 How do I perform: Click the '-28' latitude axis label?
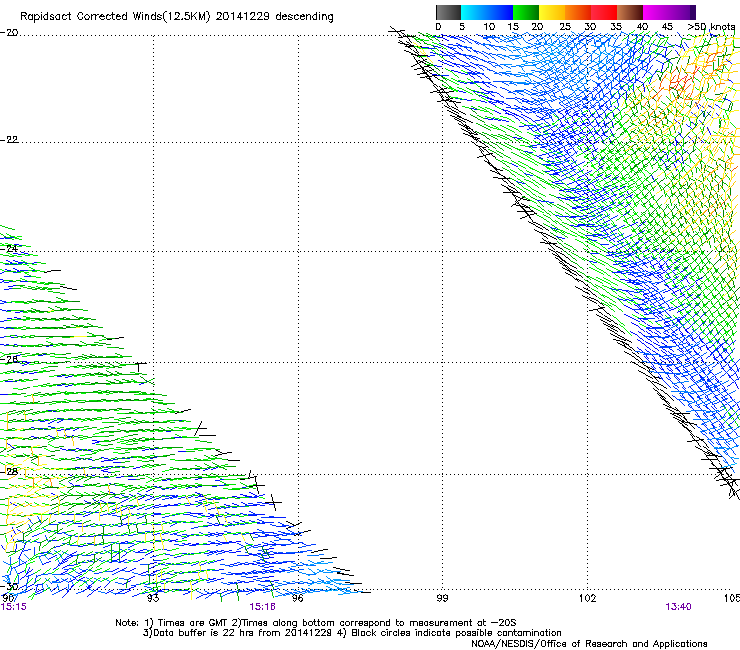(x=9, y=472)
